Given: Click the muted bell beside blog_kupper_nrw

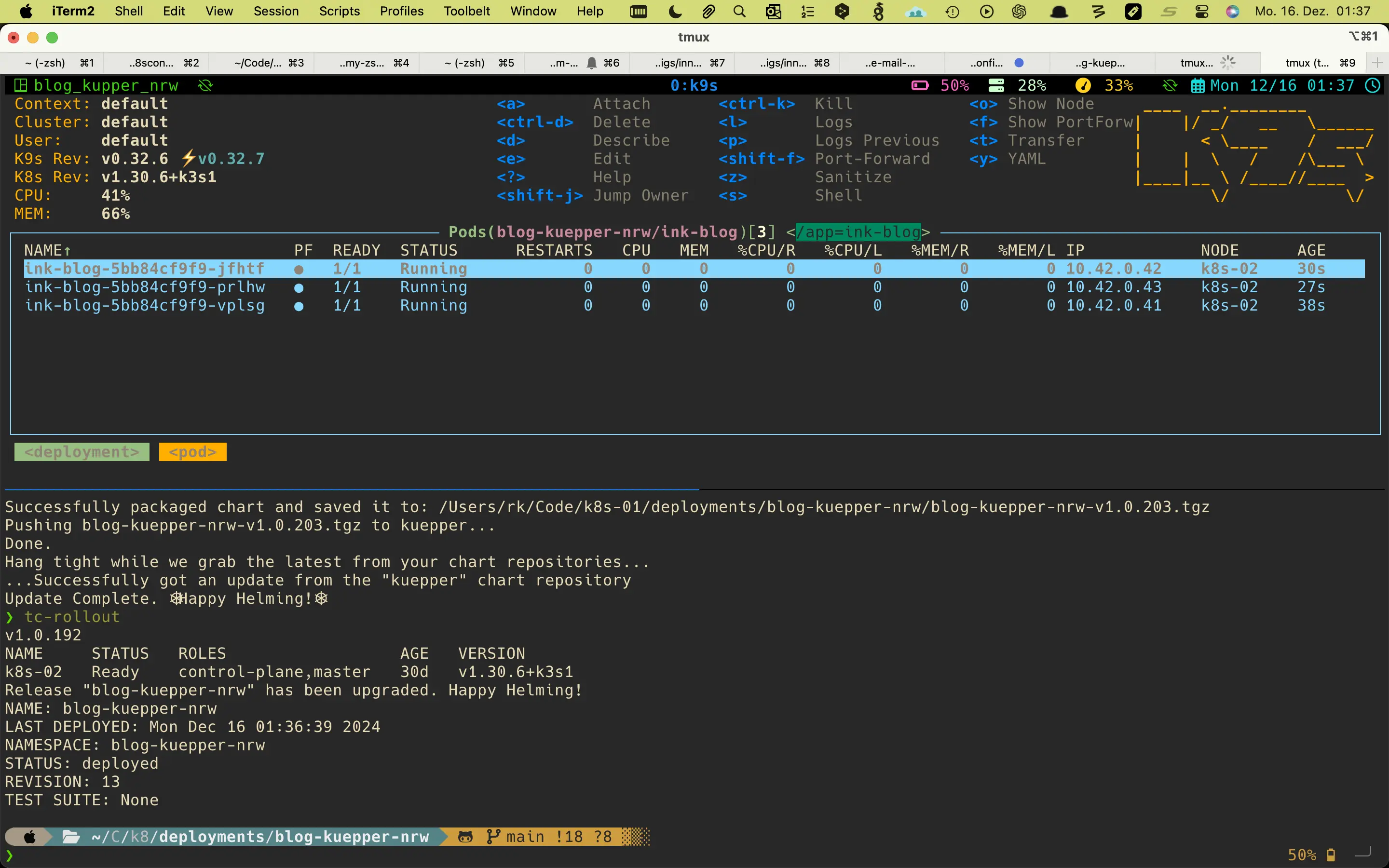Looking at the screenshot, I should click(x=205, y=85).
